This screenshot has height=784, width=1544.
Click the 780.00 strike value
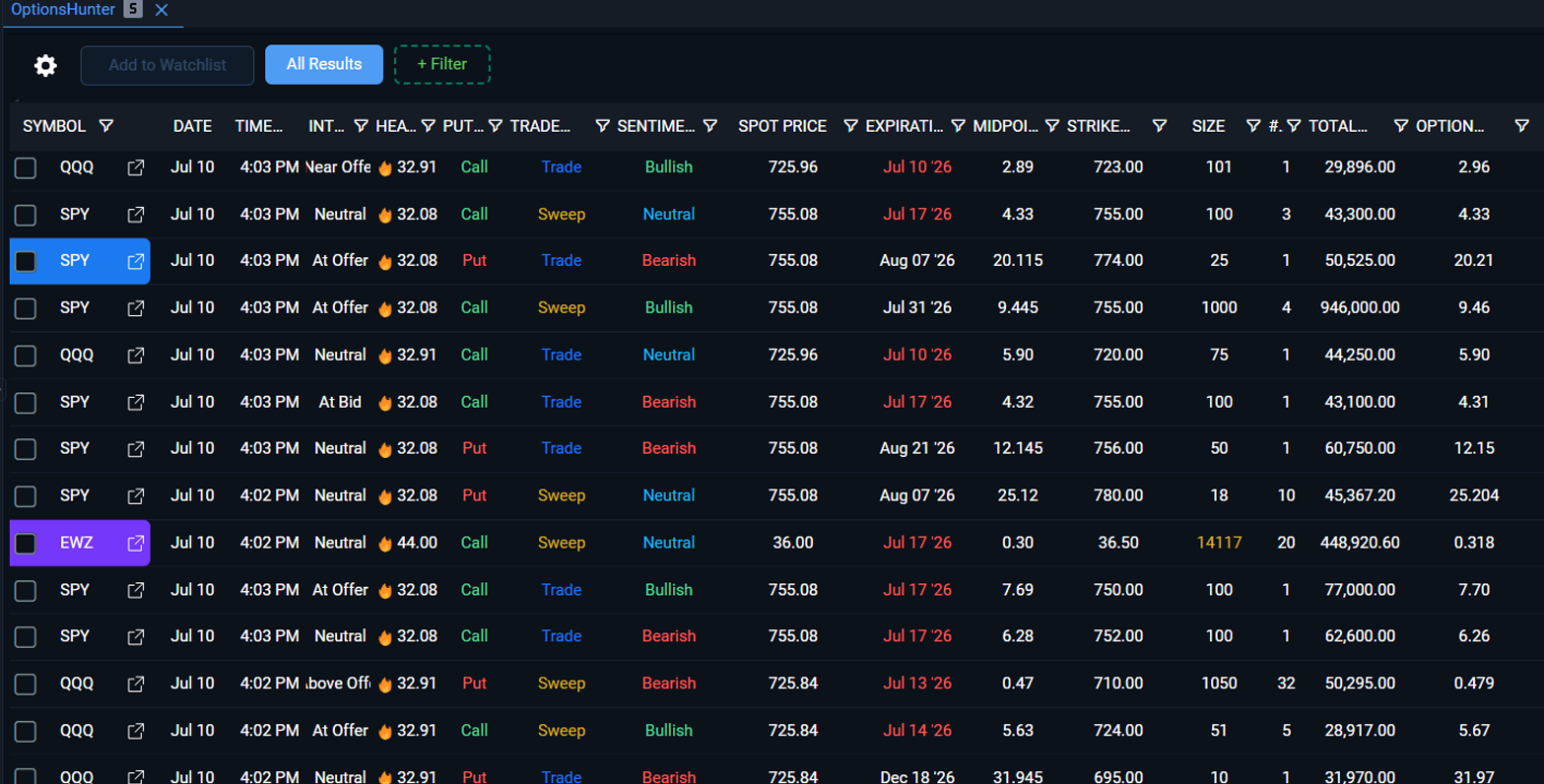click(x=1118, y=496)
